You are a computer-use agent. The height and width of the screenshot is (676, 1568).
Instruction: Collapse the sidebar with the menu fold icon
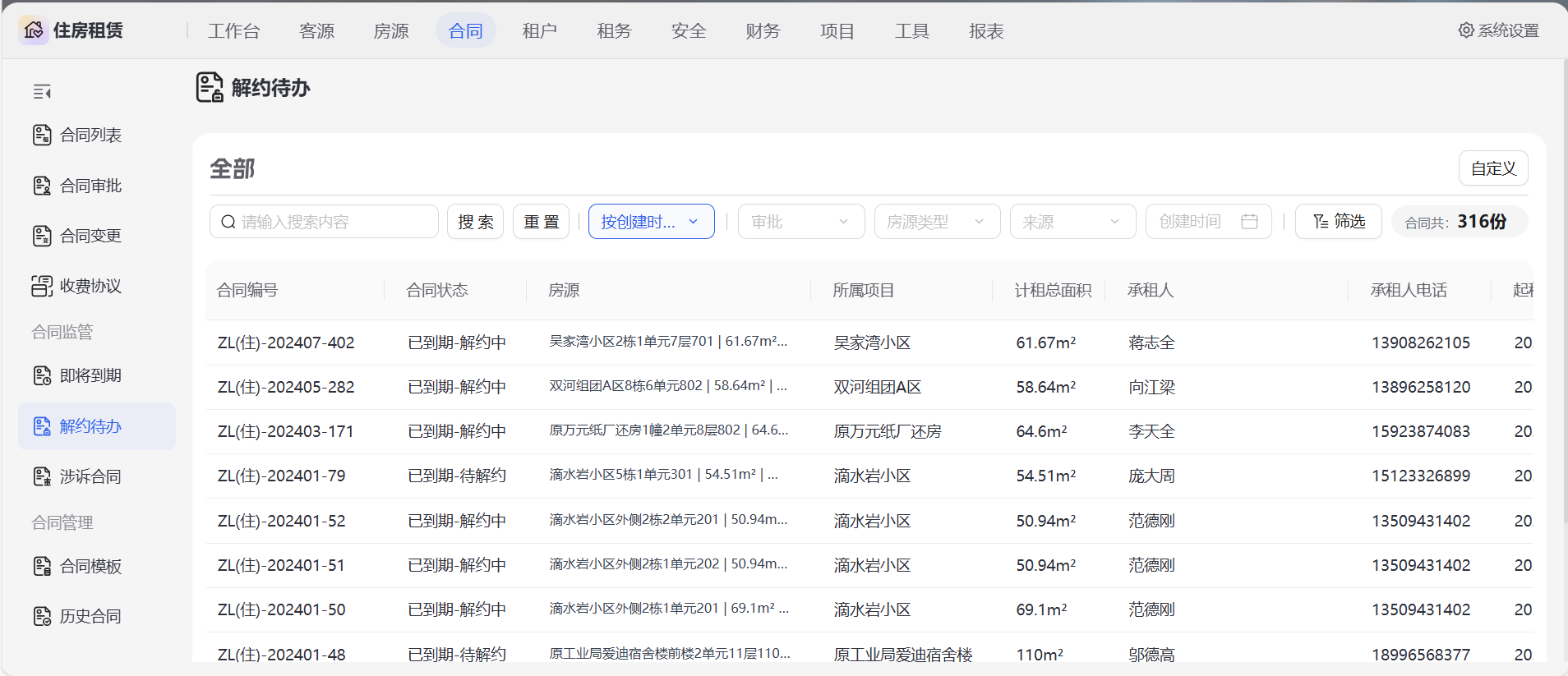pyautogui.click(x=42, y=91)
